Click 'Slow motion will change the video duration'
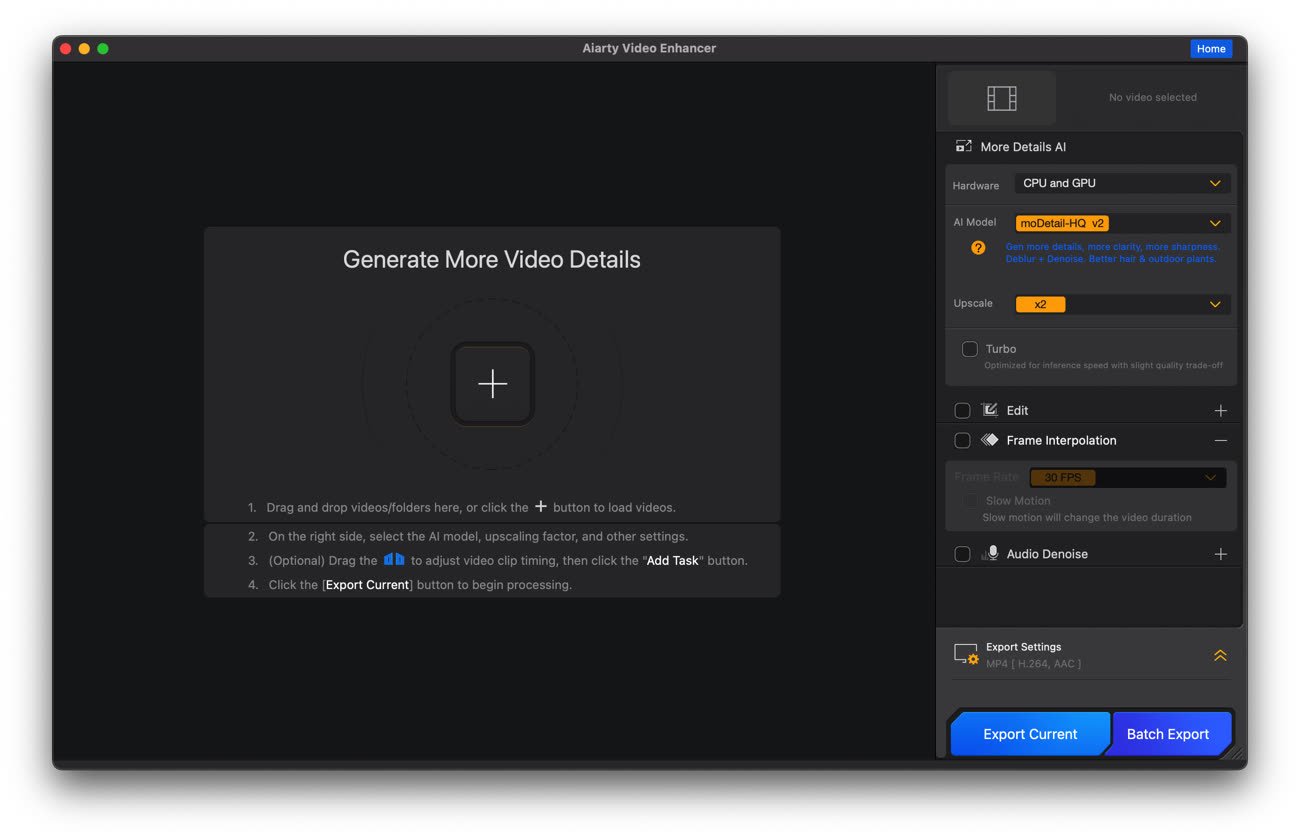 [1087, 518]
